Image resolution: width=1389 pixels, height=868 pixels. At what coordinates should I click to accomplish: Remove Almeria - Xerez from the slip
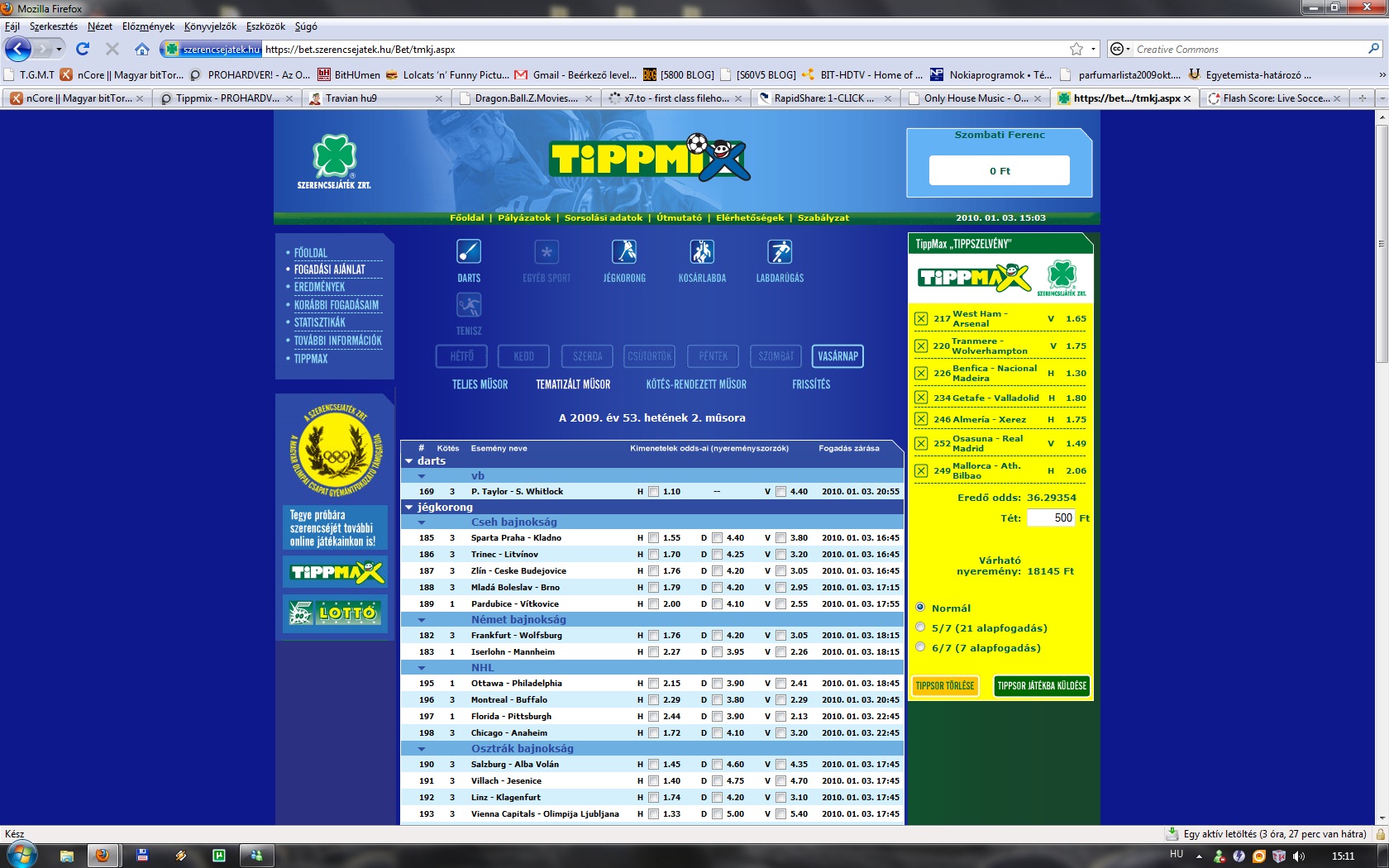coord(921,419)
